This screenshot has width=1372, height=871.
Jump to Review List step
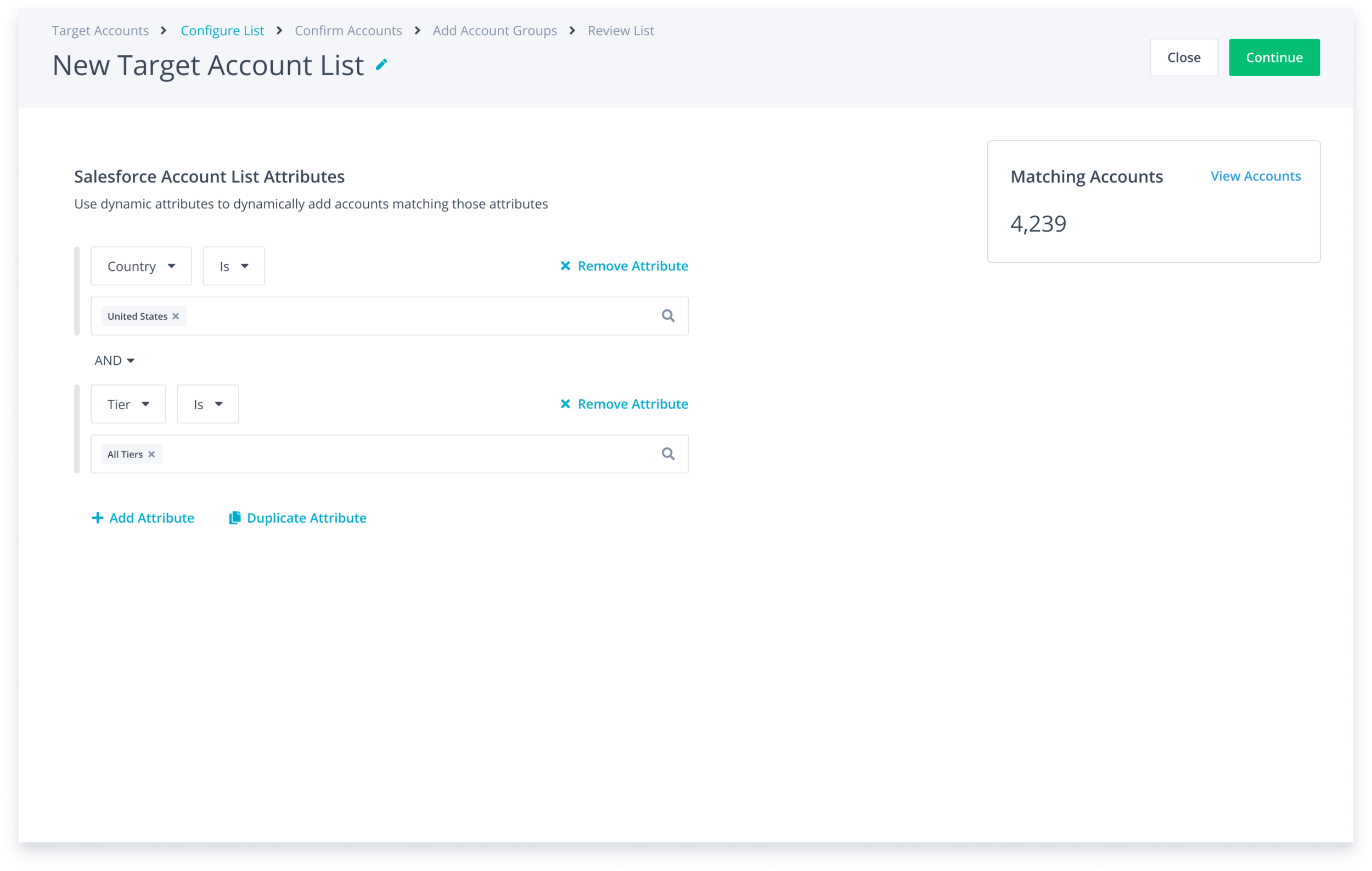(x=621, y=31)
